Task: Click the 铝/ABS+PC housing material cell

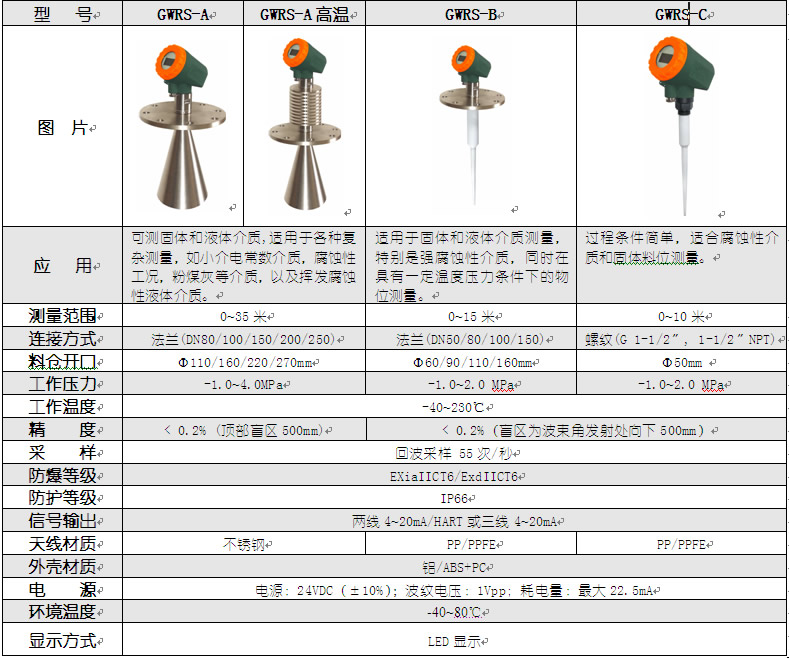Action: [455, 567]
